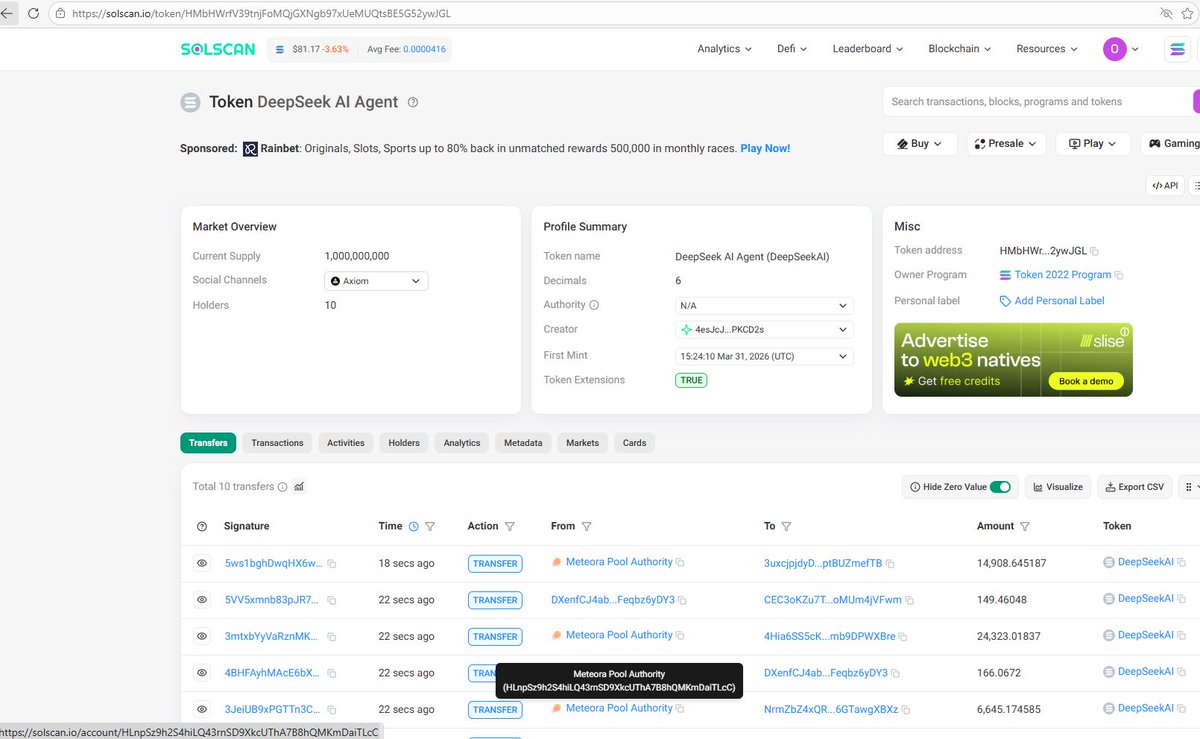Preview transaction 5ws1bghDwqHX6w with eye icon

[202, 564]
